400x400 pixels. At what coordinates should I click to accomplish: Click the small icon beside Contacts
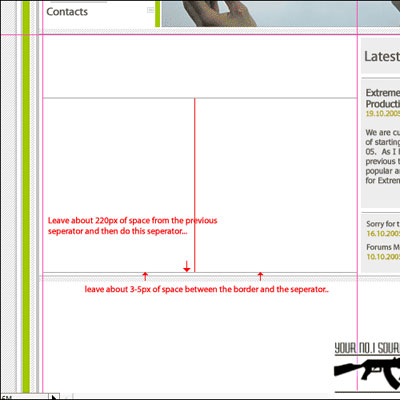[x=151, y=10]
